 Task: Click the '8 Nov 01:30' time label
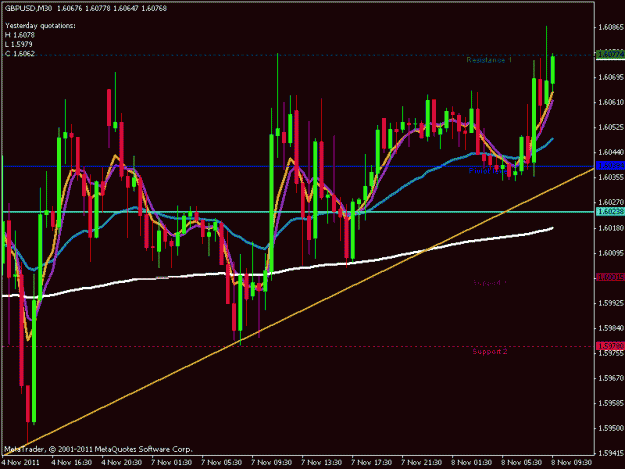pos(471,463)
